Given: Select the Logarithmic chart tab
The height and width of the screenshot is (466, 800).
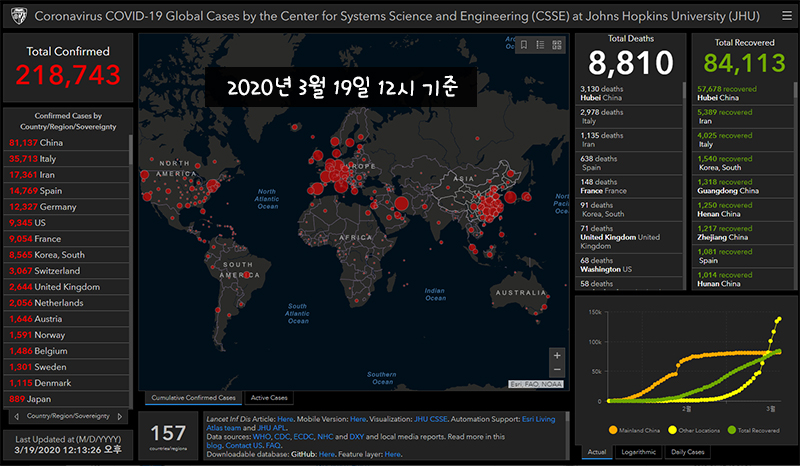Looking at the screenshot, I should (x=638, y=452).
